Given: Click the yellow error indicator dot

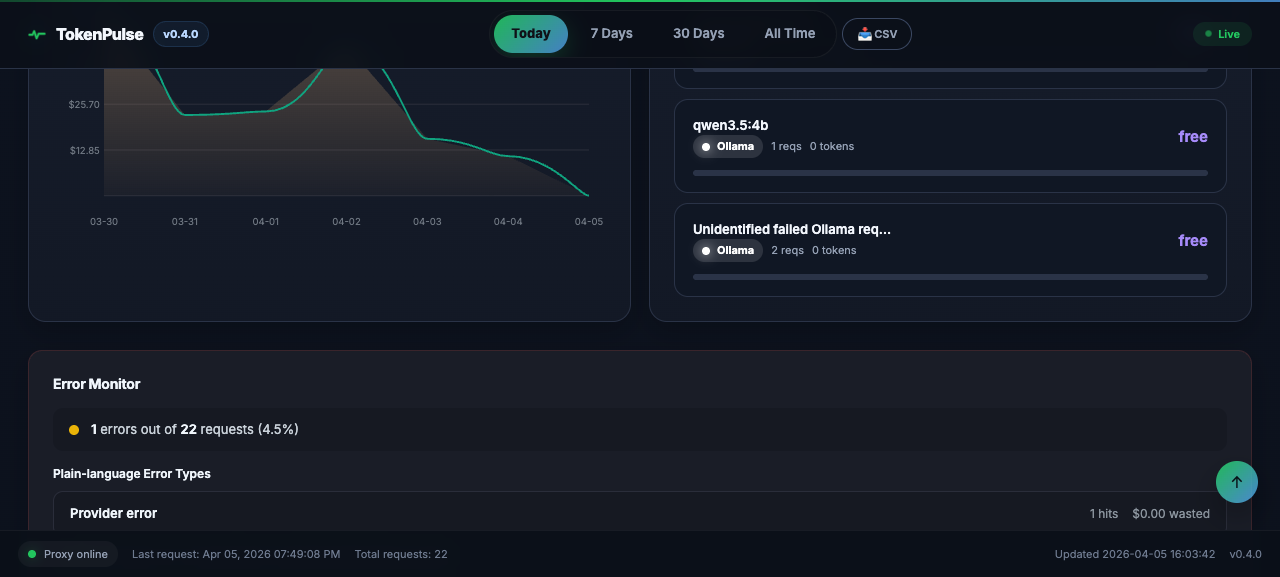Looking at the screenshot, I should 73,428.
